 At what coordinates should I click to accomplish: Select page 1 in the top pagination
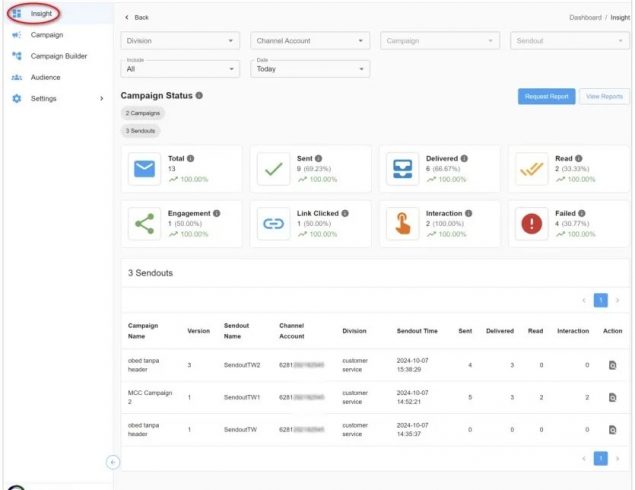pyautogui.click(x=601, y=299)
